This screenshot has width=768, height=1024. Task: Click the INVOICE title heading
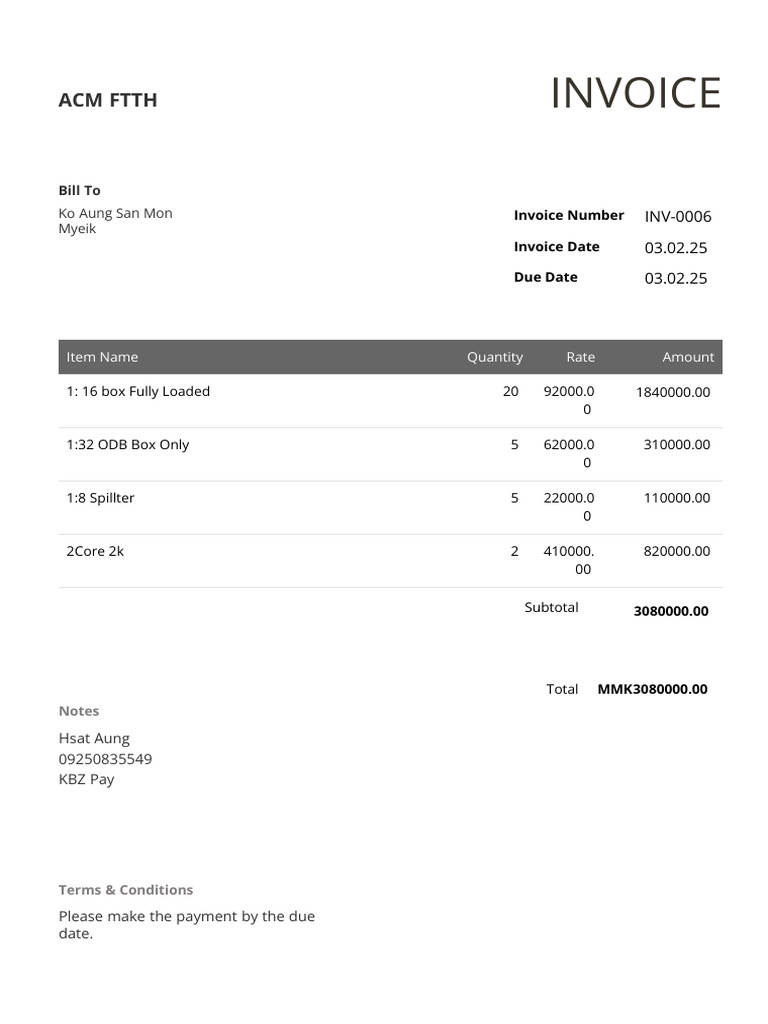point(635,93)
